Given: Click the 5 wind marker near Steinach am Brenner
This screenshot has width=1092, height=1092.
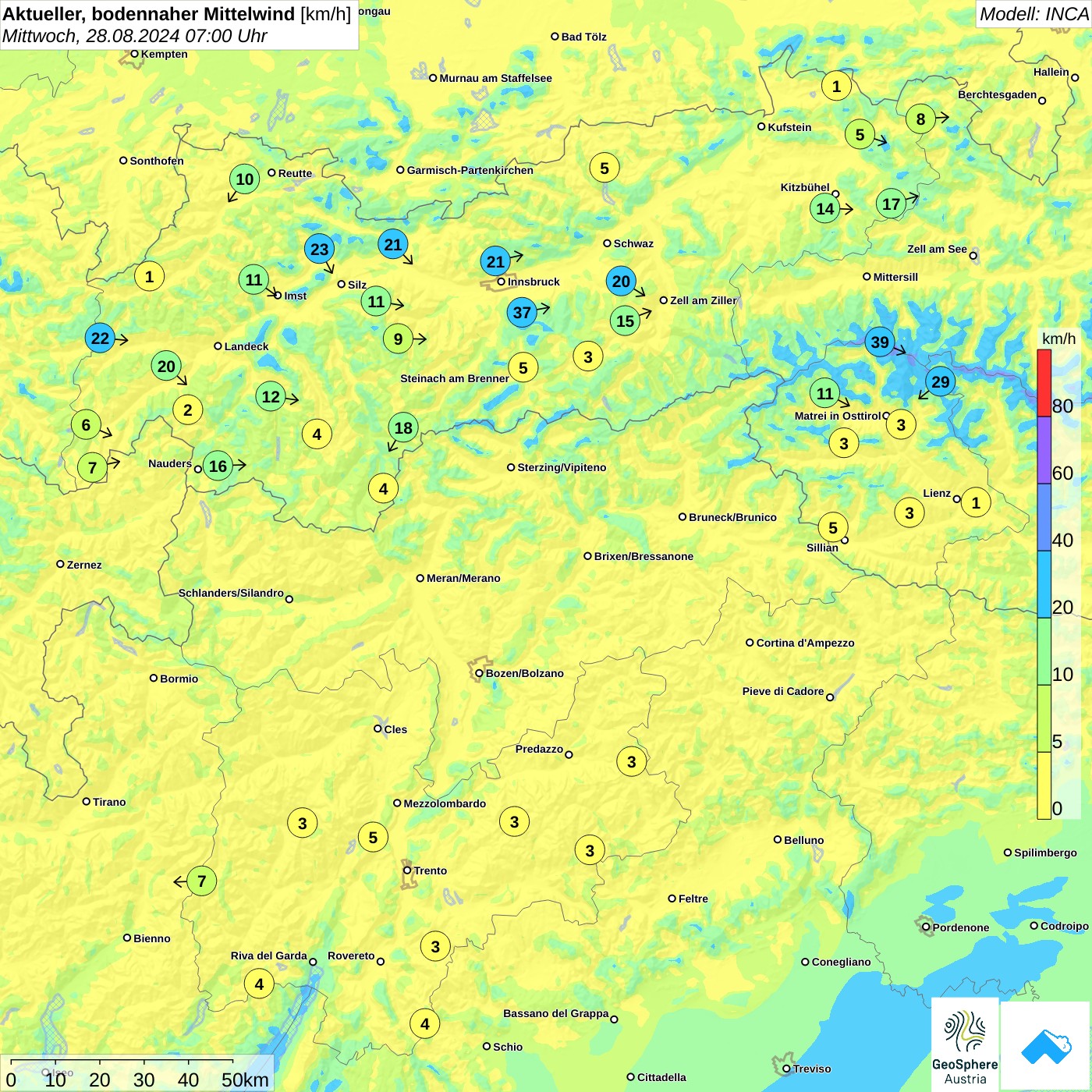Looking at the screenshot, I should click(523, 367).
